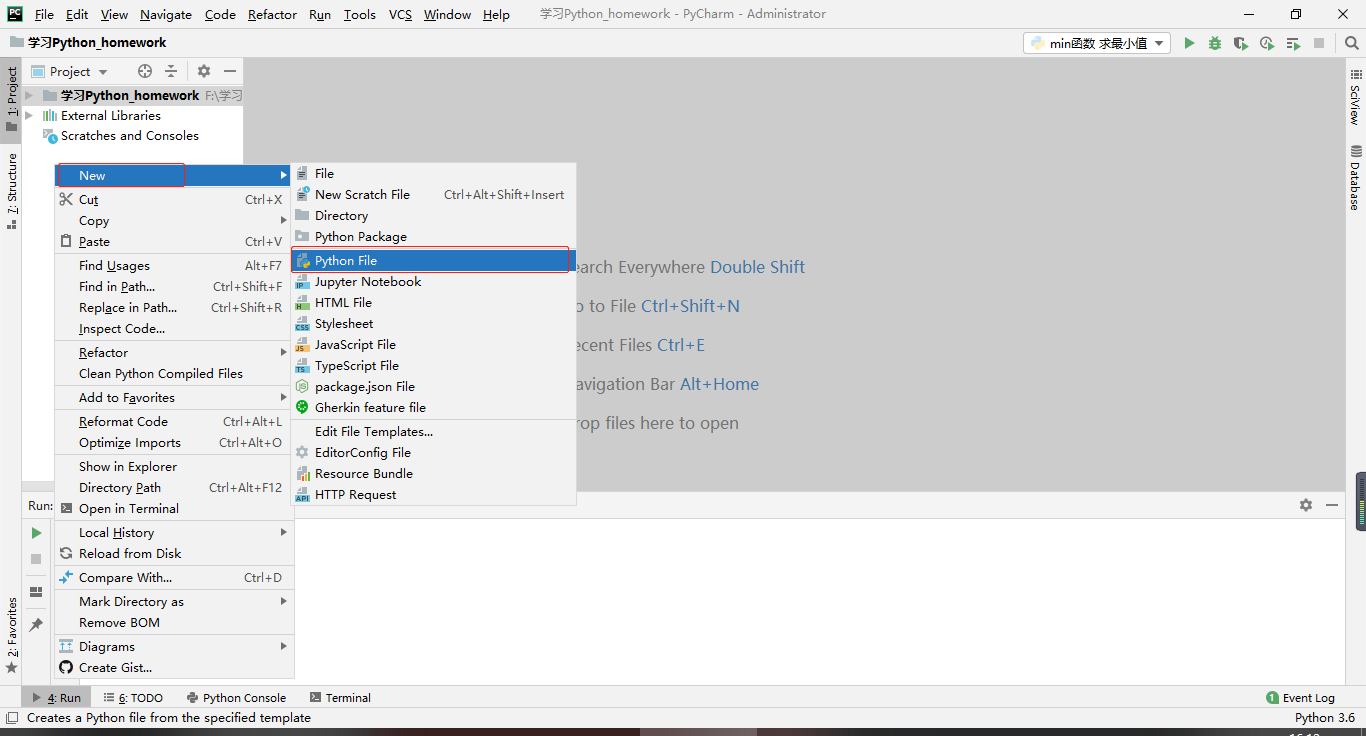1366x736 pixels.
Task: Click the Stop square in Run panel
Action: 36,559
